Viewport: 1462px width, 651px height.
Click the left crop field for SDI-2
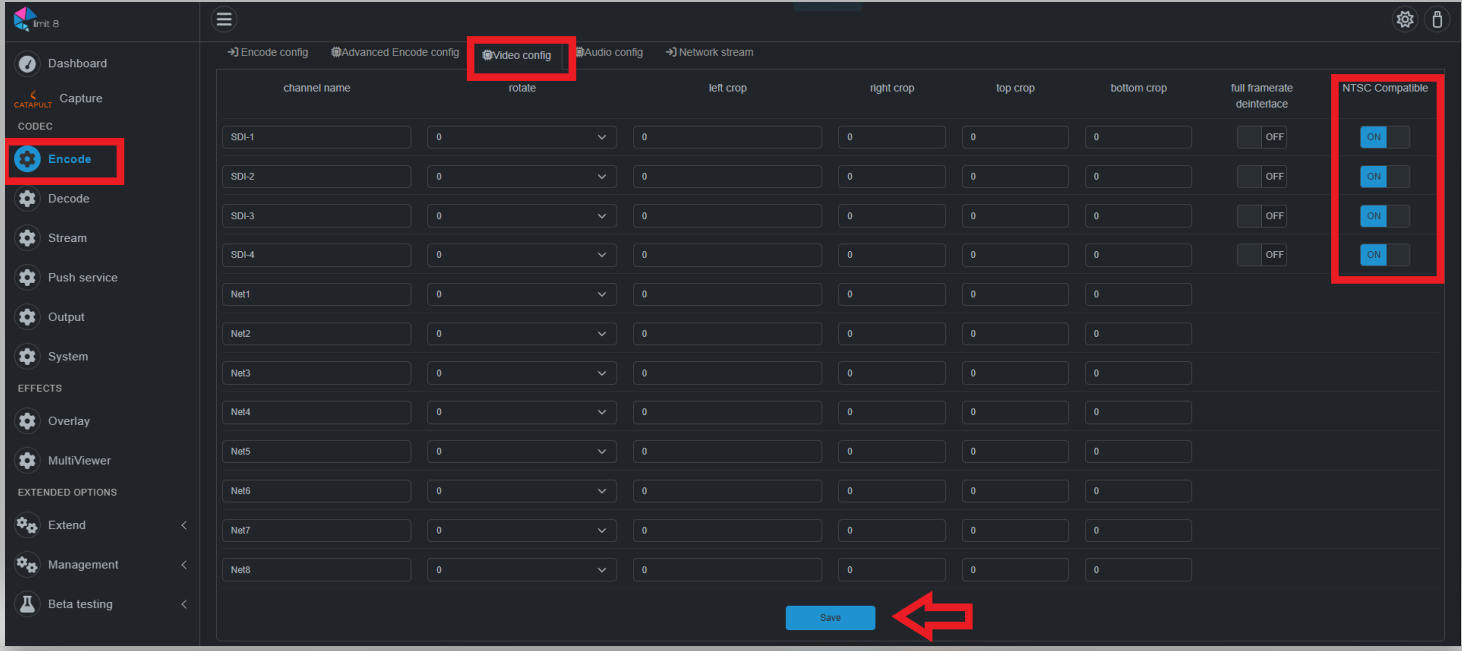[727, 176]
